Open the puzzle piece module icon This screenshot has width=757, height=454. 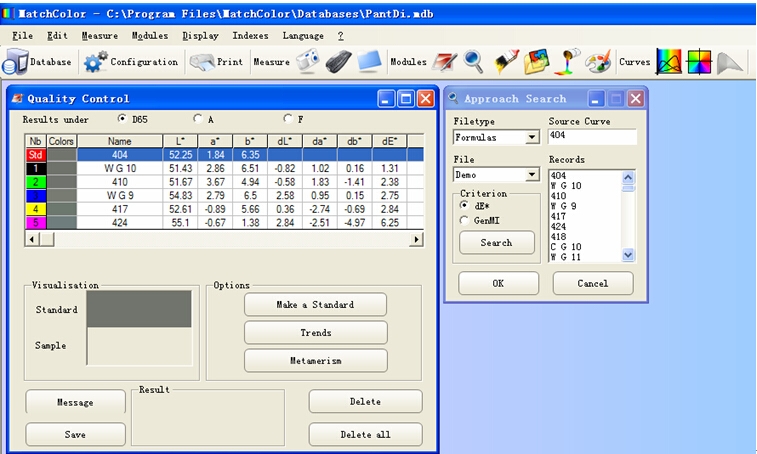[537, 62]
